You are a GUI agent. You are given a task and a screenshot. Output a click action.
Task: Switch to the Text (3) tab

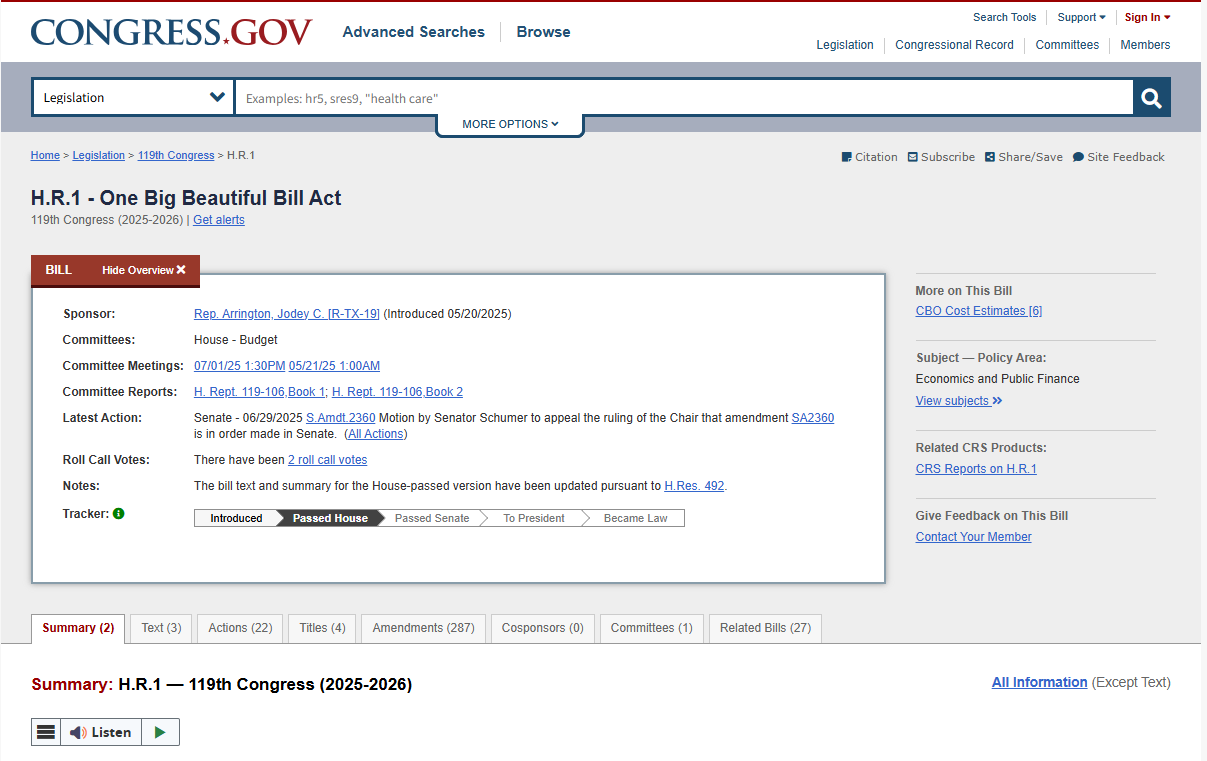click(x=161, y=628)
